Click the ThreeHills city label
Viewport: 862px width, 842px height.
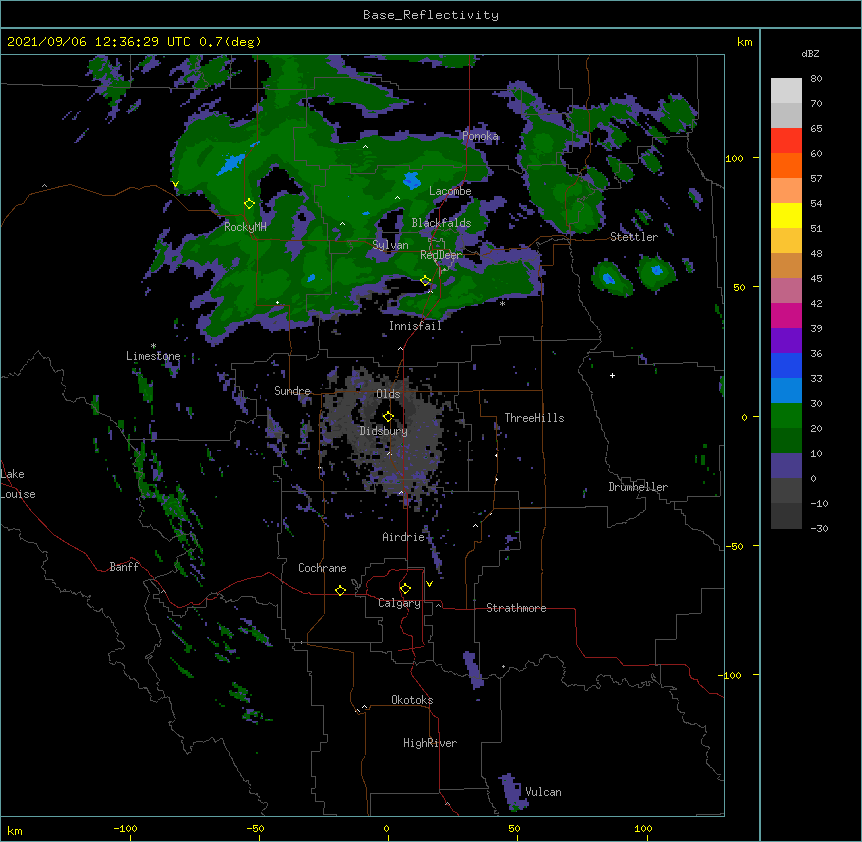tap(534, 418)
